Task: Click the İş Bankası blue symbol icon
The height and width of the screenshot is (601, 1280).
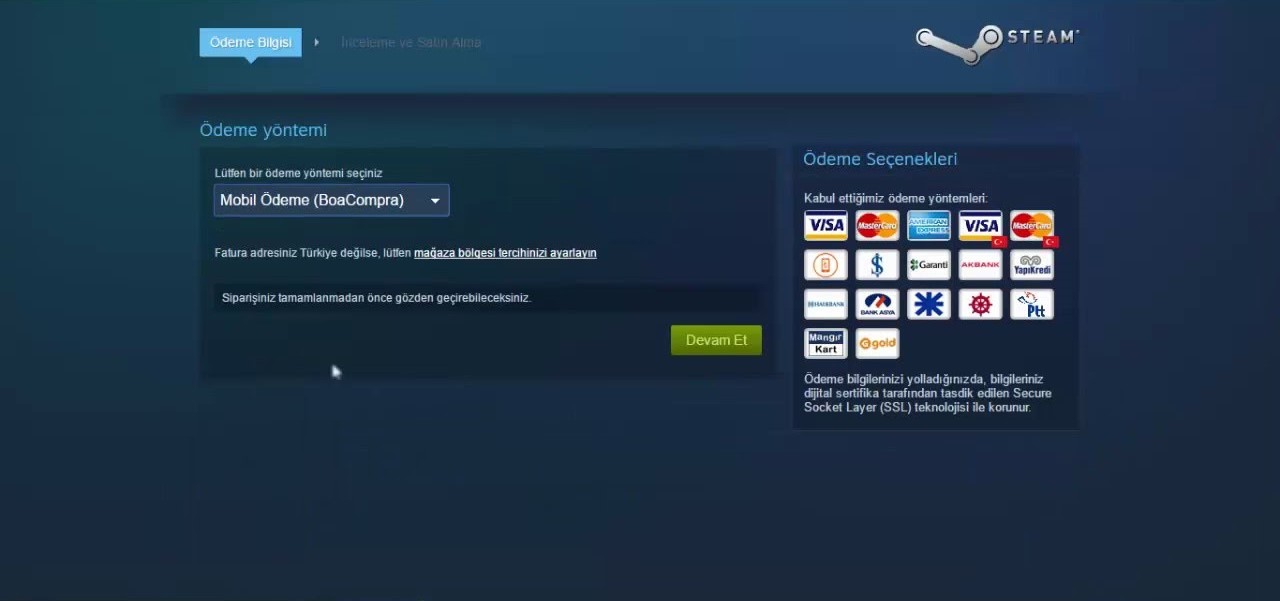Action: tap(877, 265)
